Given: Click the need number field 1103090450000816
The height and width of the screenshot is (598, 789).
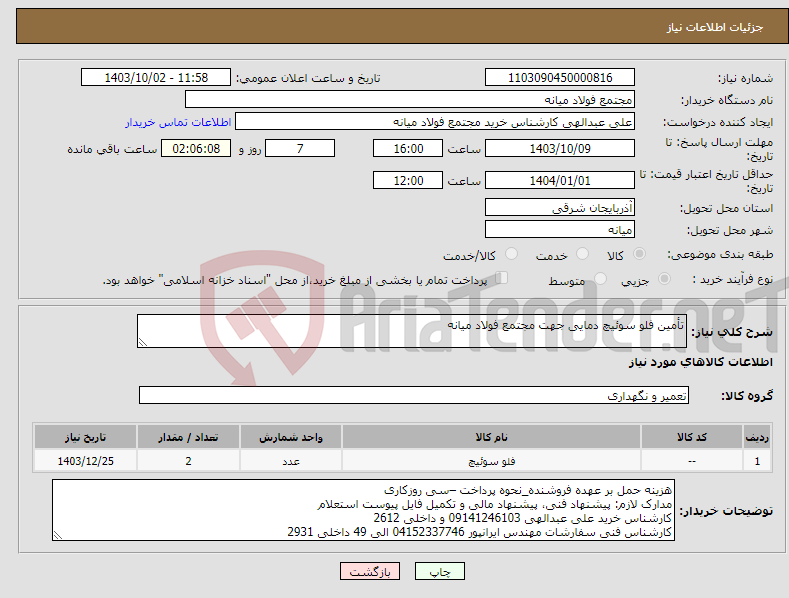Looking at the screenshot, I should (560, 78).
